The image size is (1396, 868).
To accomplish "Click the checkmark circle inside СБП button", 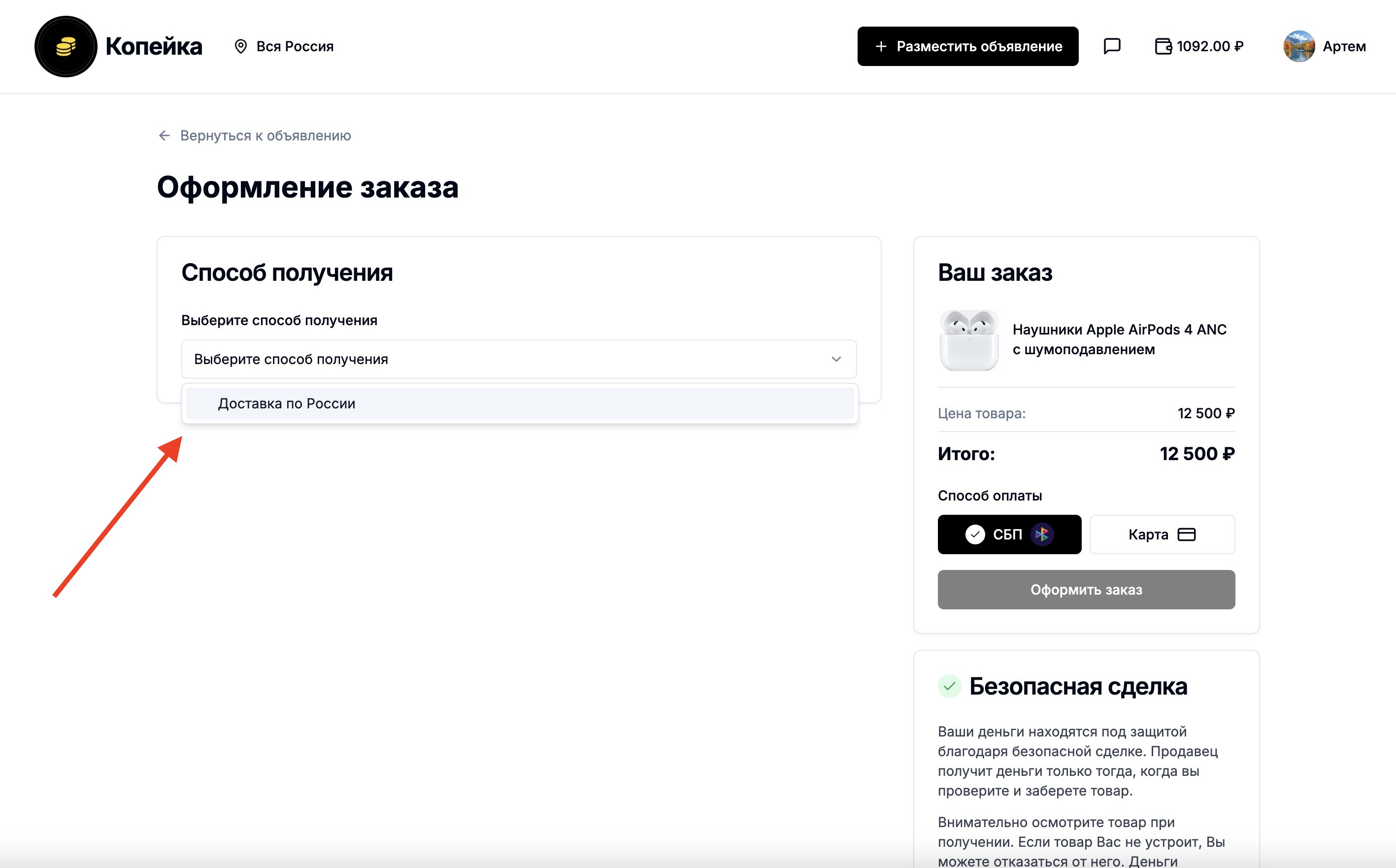I will [x=974, y=534].
